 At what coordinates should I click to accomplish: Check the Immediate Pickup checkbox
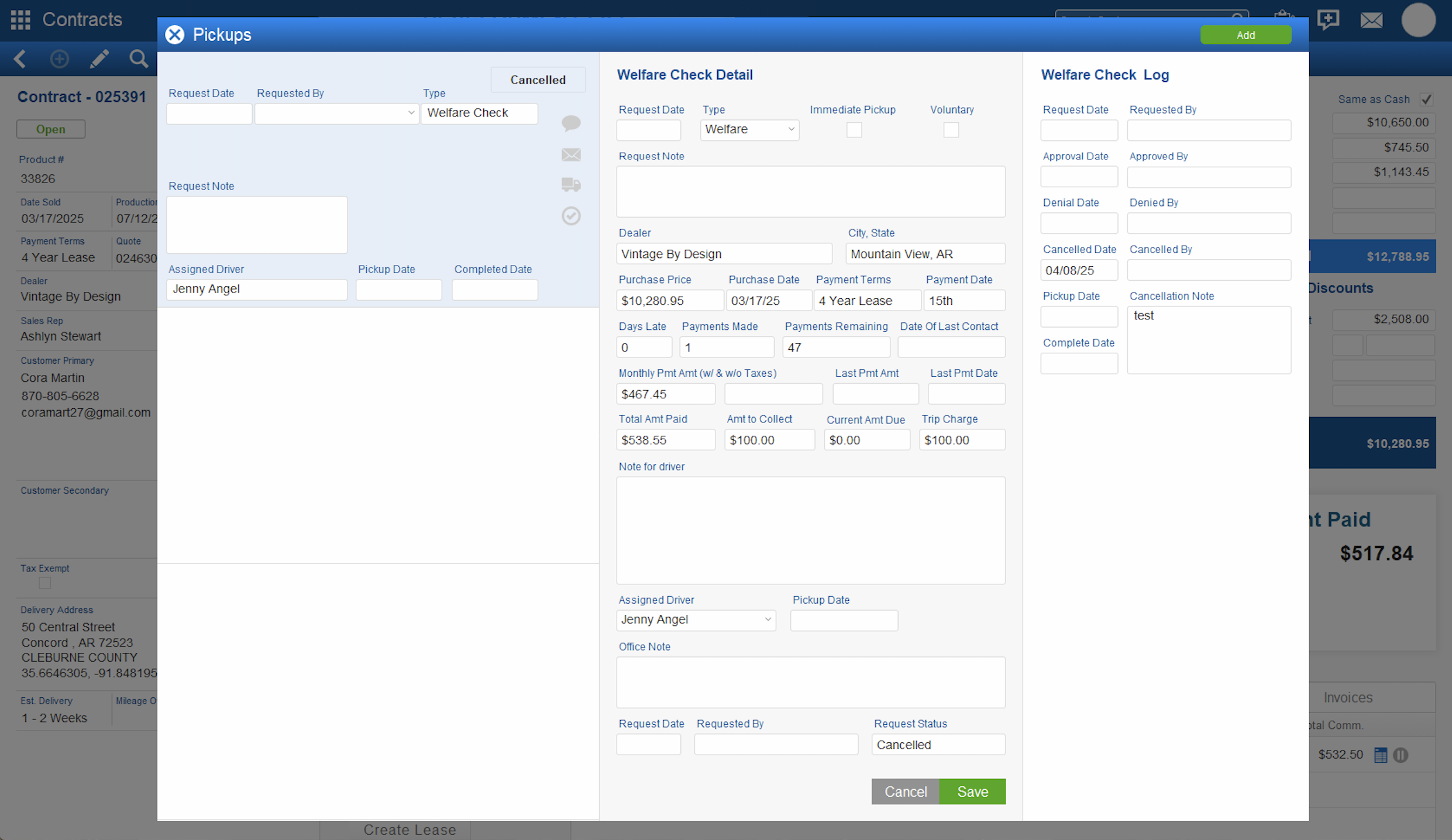click(x=854, y=130)
